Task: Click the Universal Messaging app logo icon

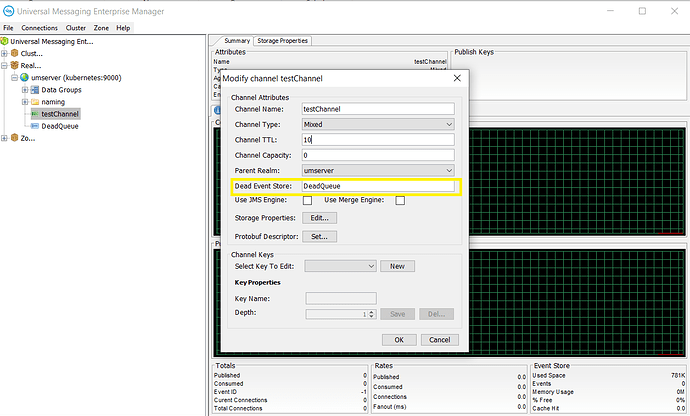Action: (x=8, y=11)
